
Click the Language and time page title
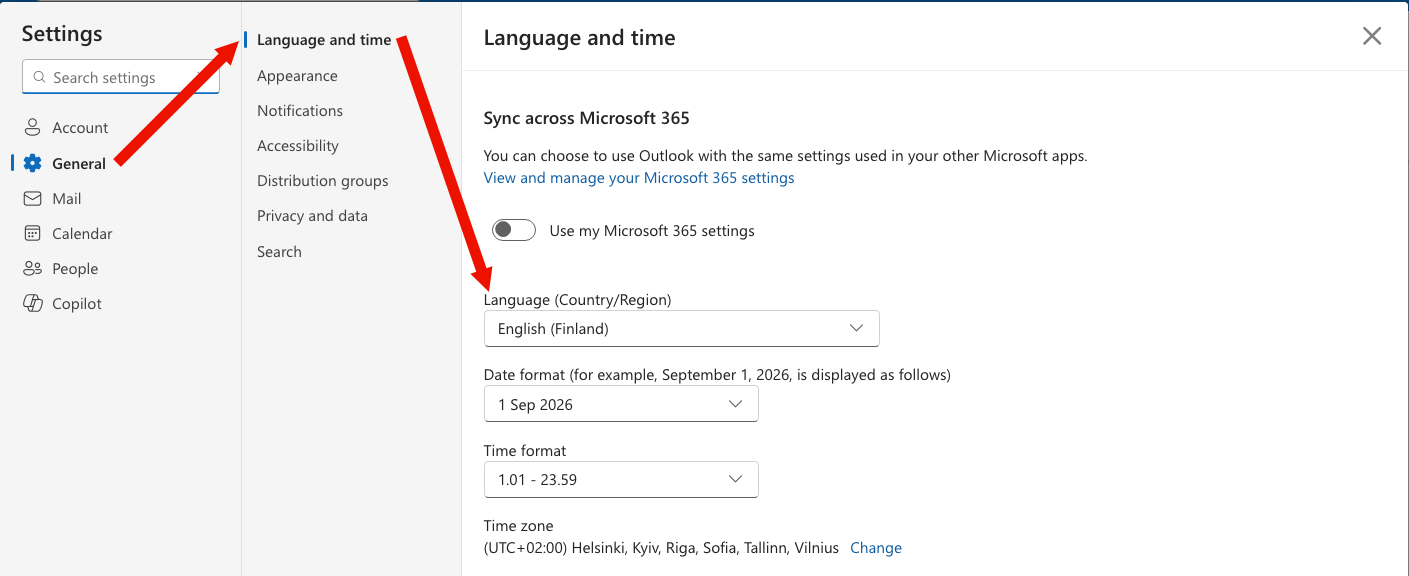(x=580, y=38)
